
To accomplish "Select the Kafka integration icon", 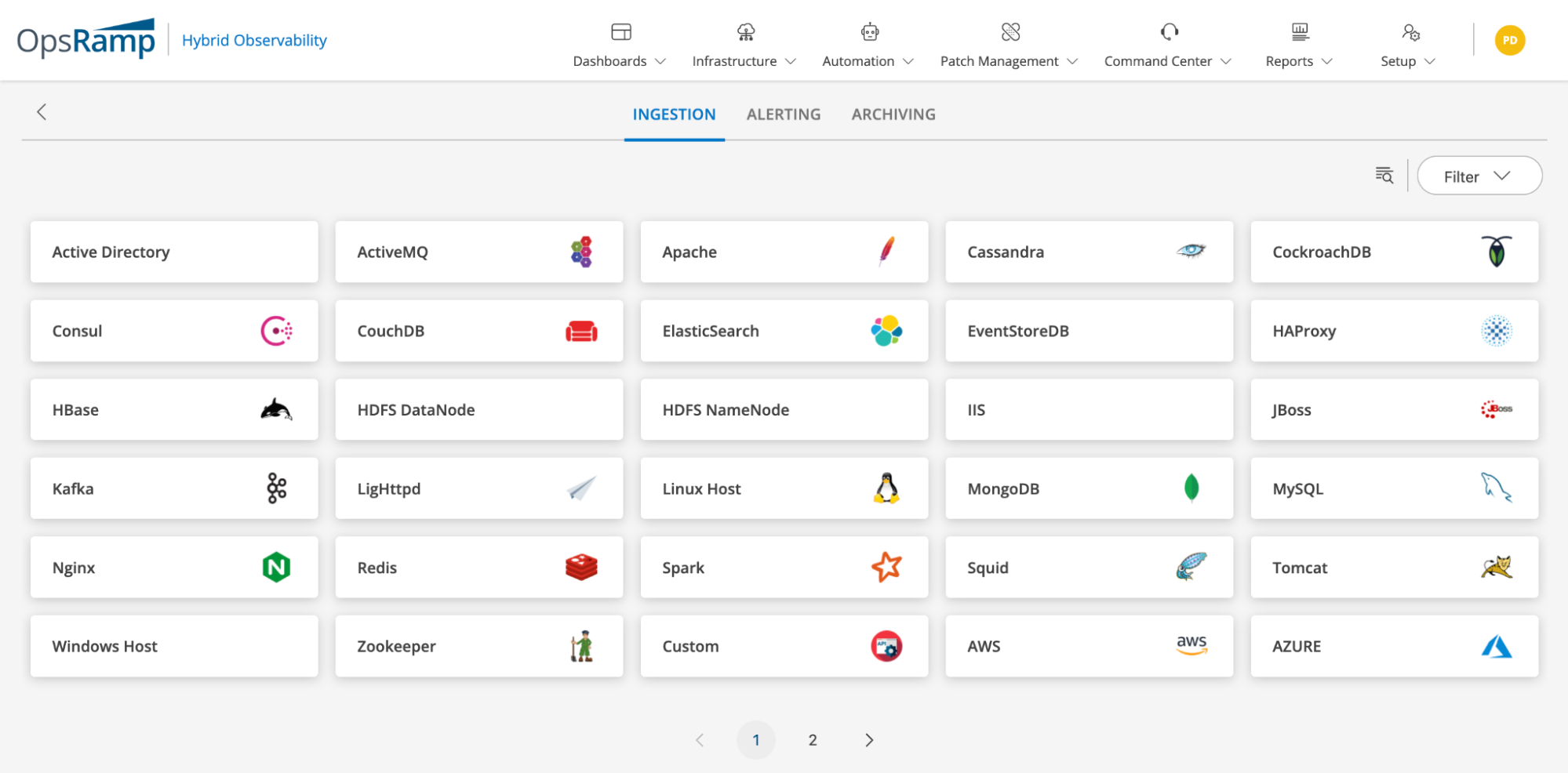I will coord(275,488).
